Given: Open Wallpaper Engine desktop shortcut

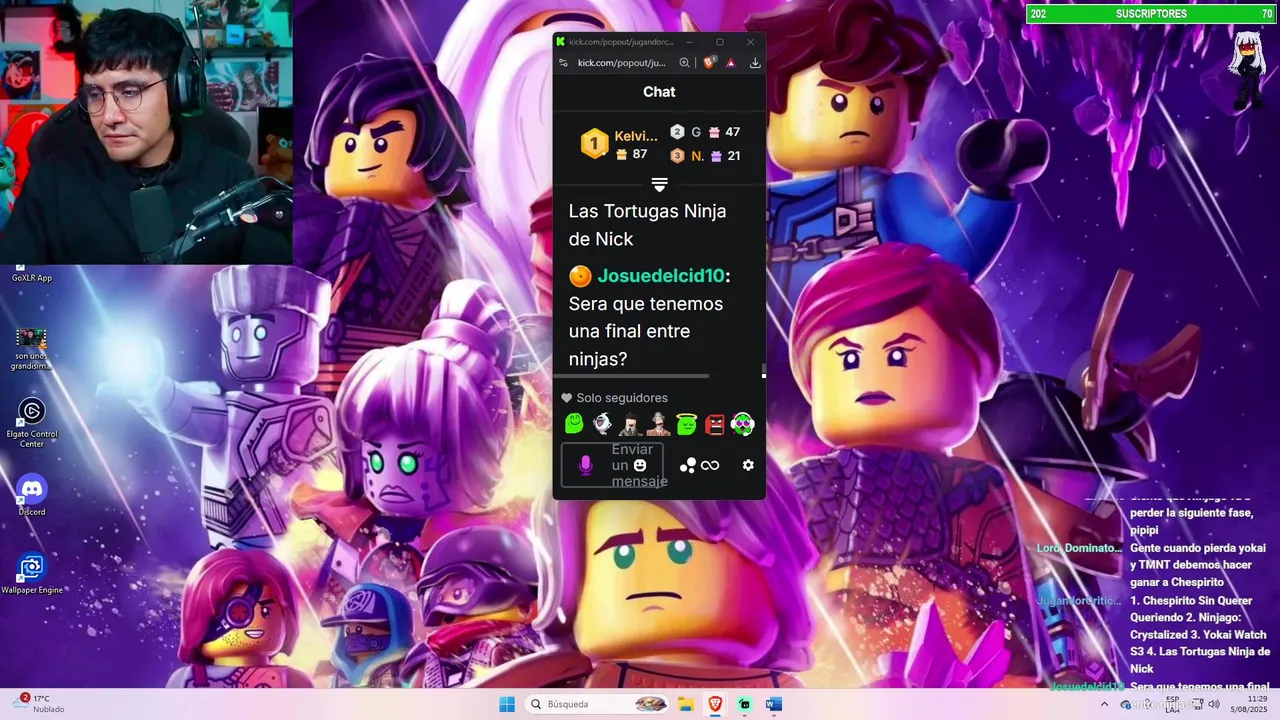Looking at the screenshot, I should click(32, 574).
